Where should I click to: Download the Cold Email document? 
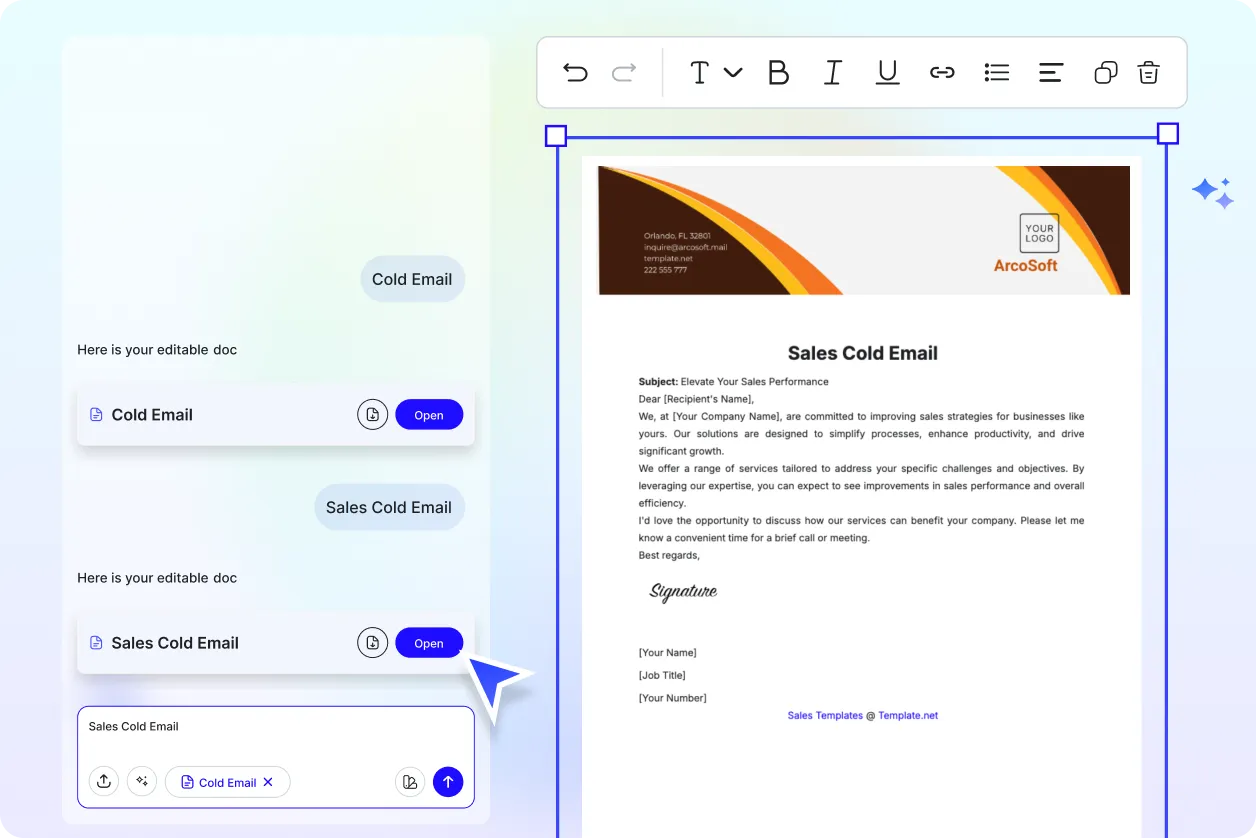tap(372, 414)
